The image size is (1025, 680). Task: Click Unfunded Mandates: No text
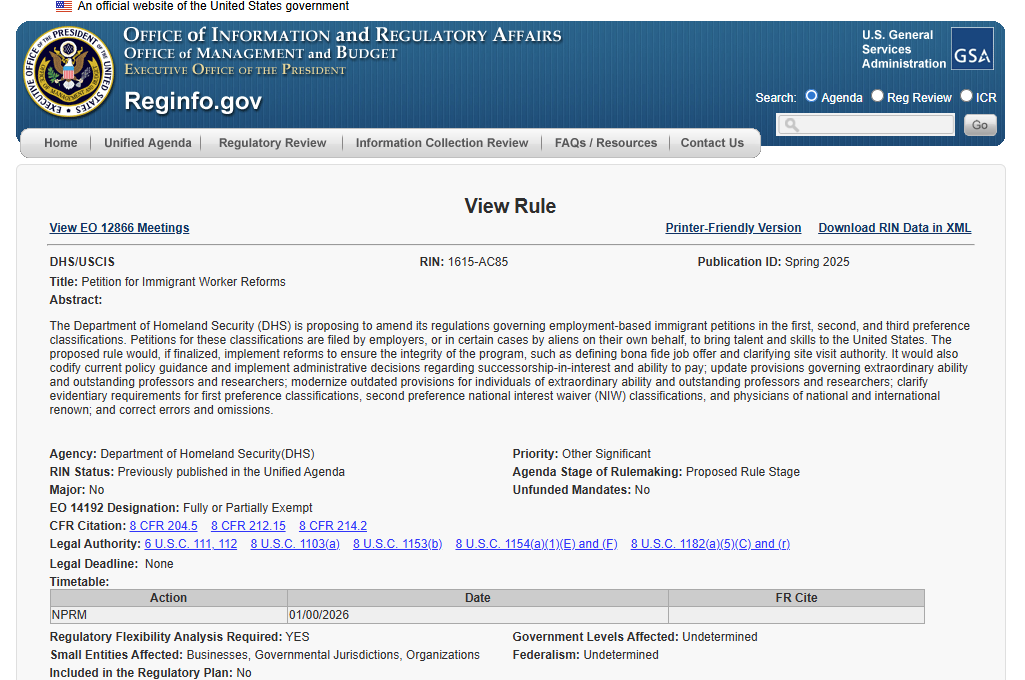(581, 490)
